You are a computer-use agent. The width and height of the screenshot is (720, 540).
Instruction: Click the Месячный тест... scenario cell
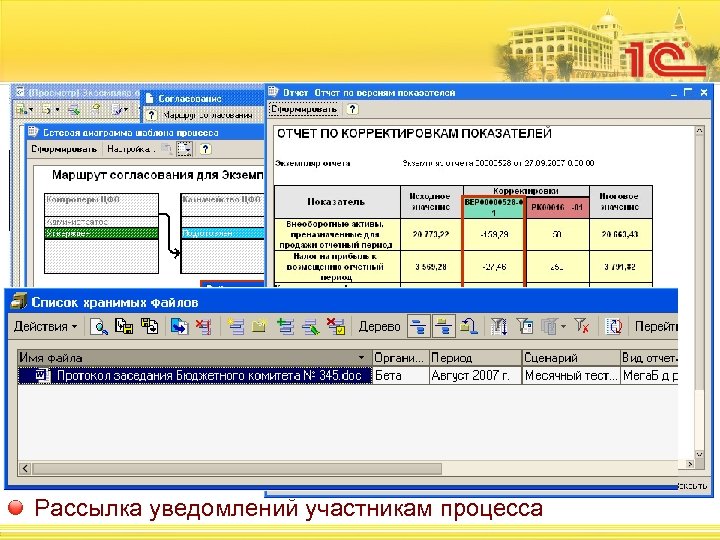coord(571,375)
